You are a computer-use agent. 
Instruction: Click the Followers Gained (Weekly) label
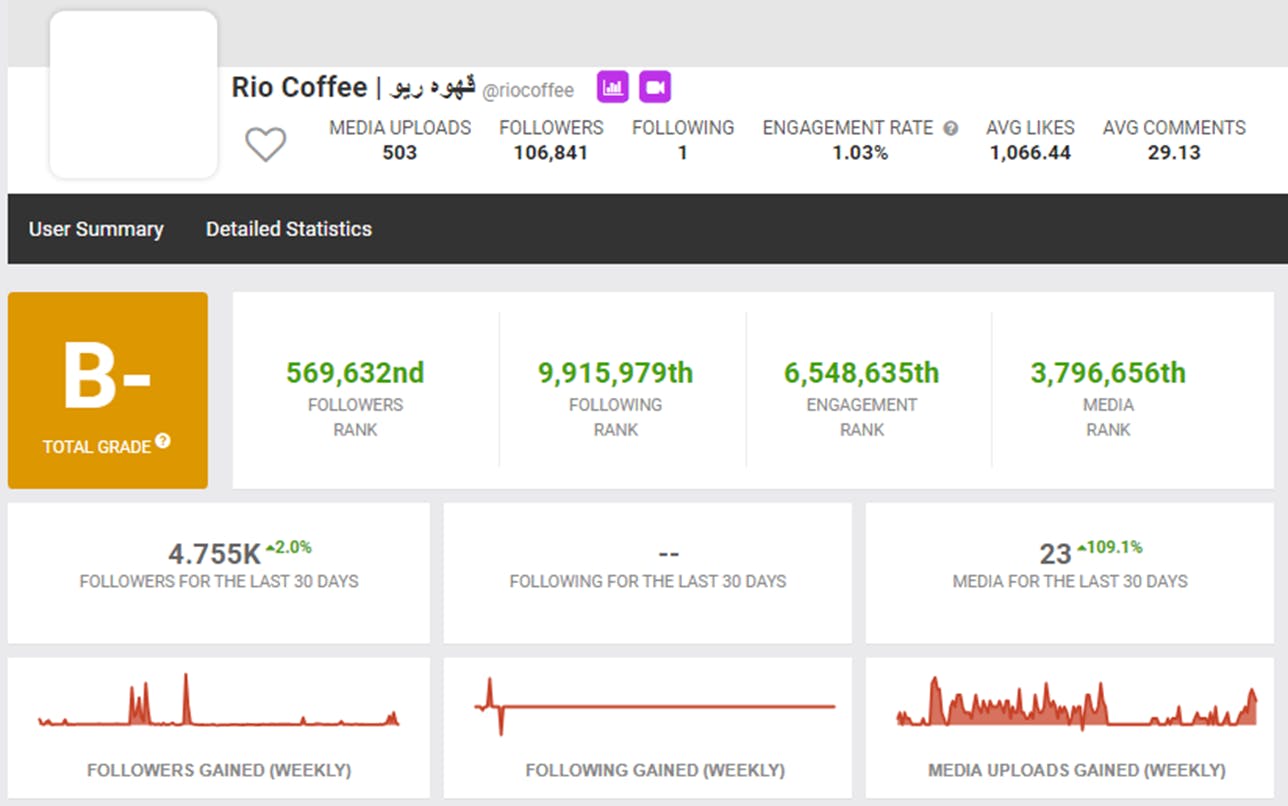(219, 770)
